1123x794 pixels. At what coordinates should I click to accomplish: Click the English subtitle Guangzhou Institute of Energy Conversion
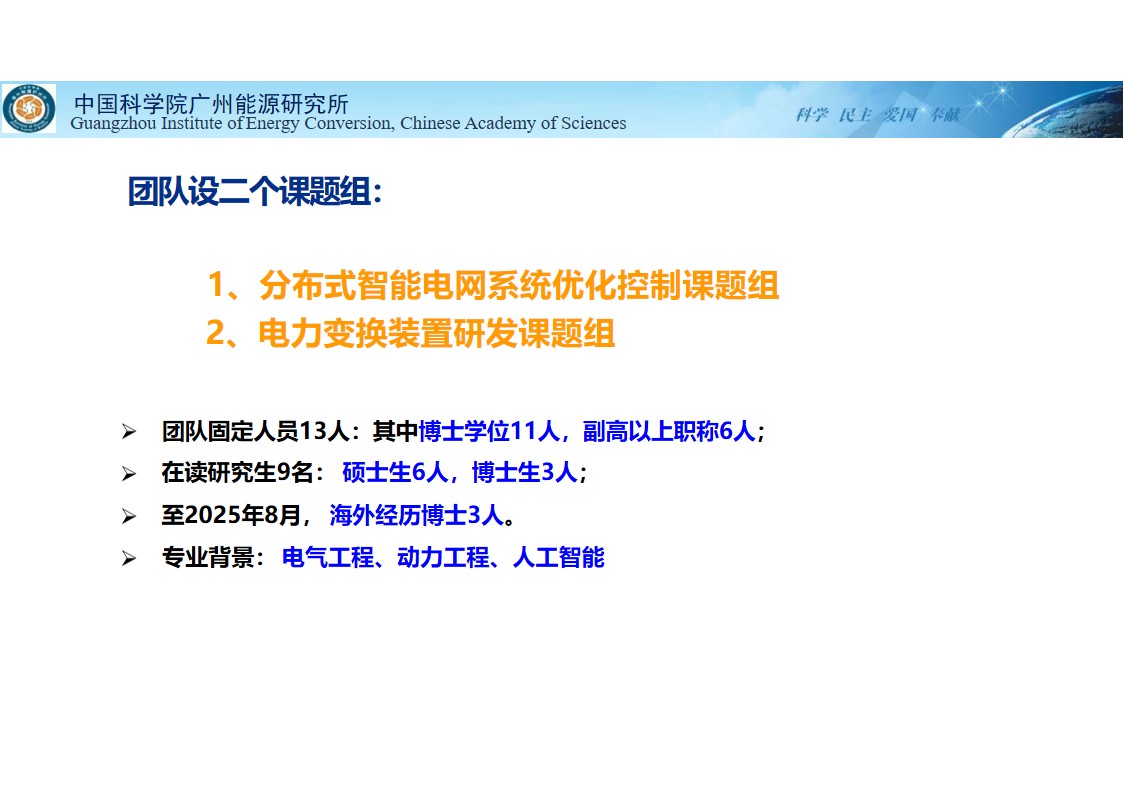click(348, 124)
